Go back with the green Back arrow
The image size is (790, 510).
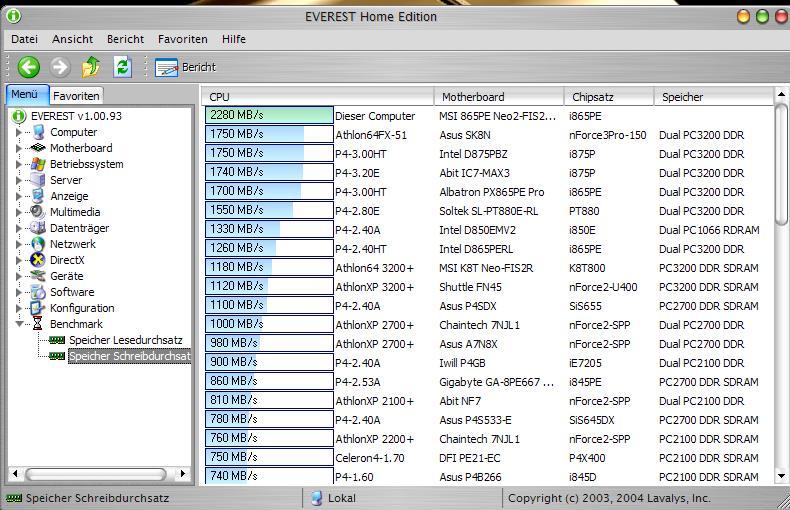click(x=29, y=67)
